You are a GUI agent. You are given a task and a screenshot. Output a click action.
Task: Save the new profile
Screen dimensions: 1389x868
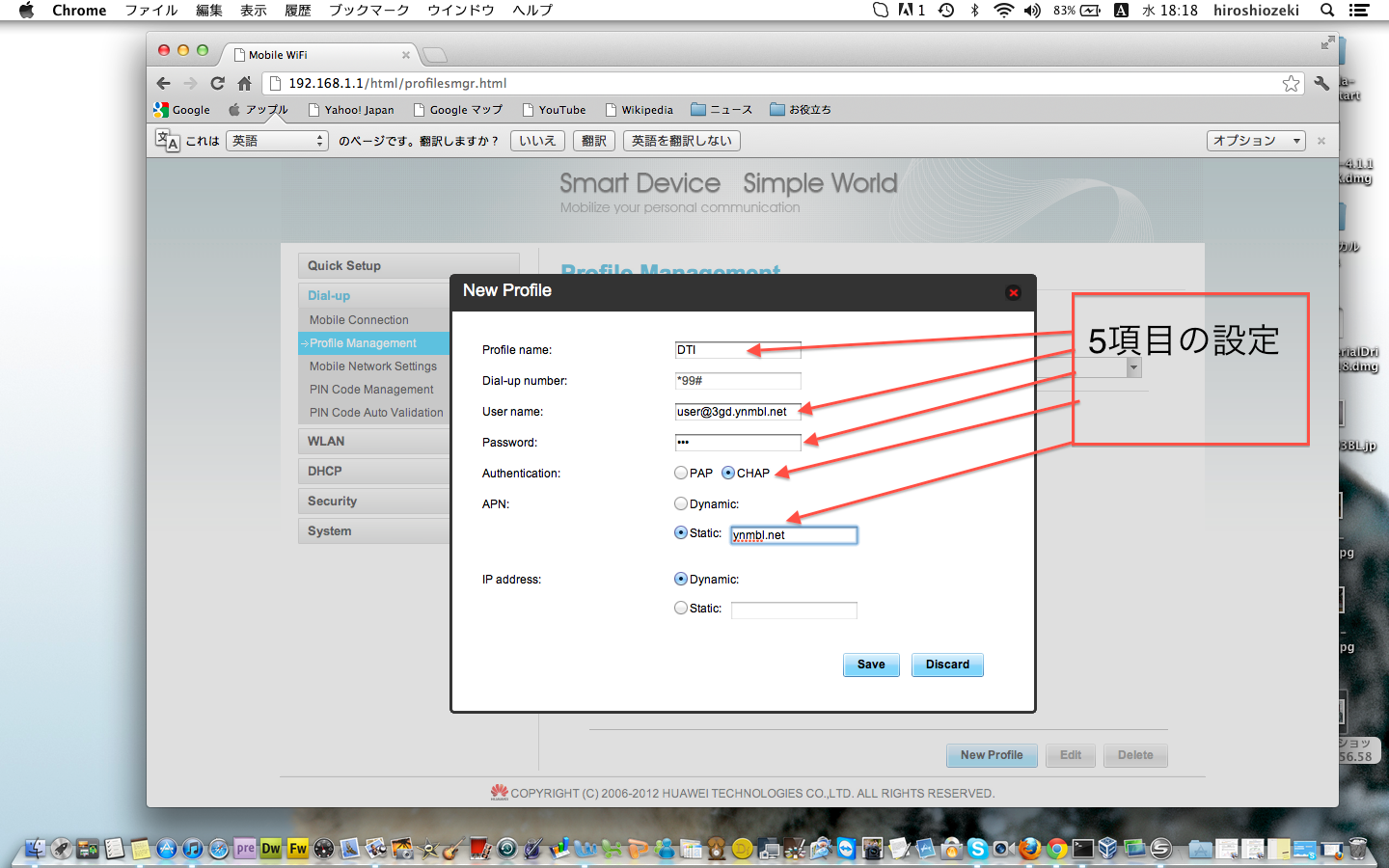pos(870,665)
